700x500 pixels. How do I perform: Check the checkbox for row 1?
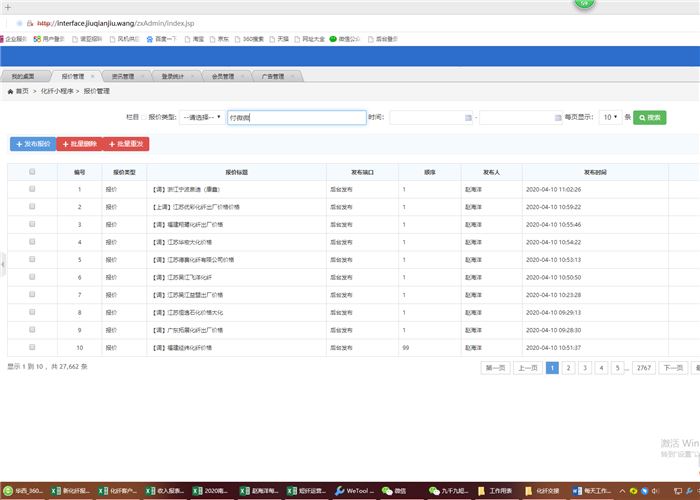click(32, 189)
